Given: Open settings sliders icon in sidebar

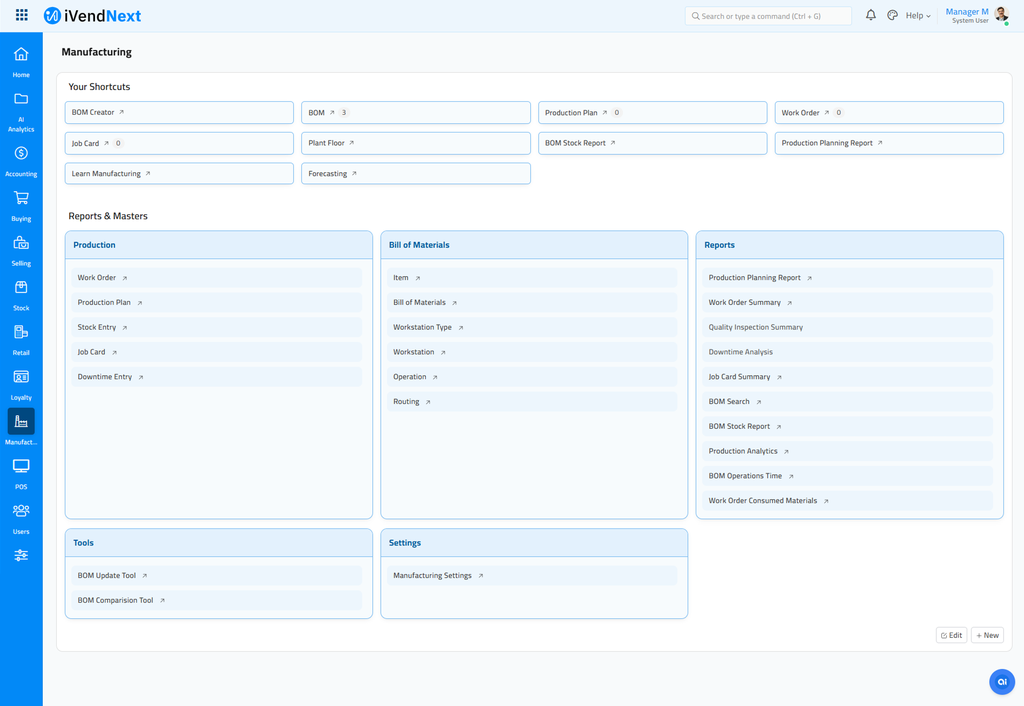Looking at the screenshot, I should (x=21, y=555).
